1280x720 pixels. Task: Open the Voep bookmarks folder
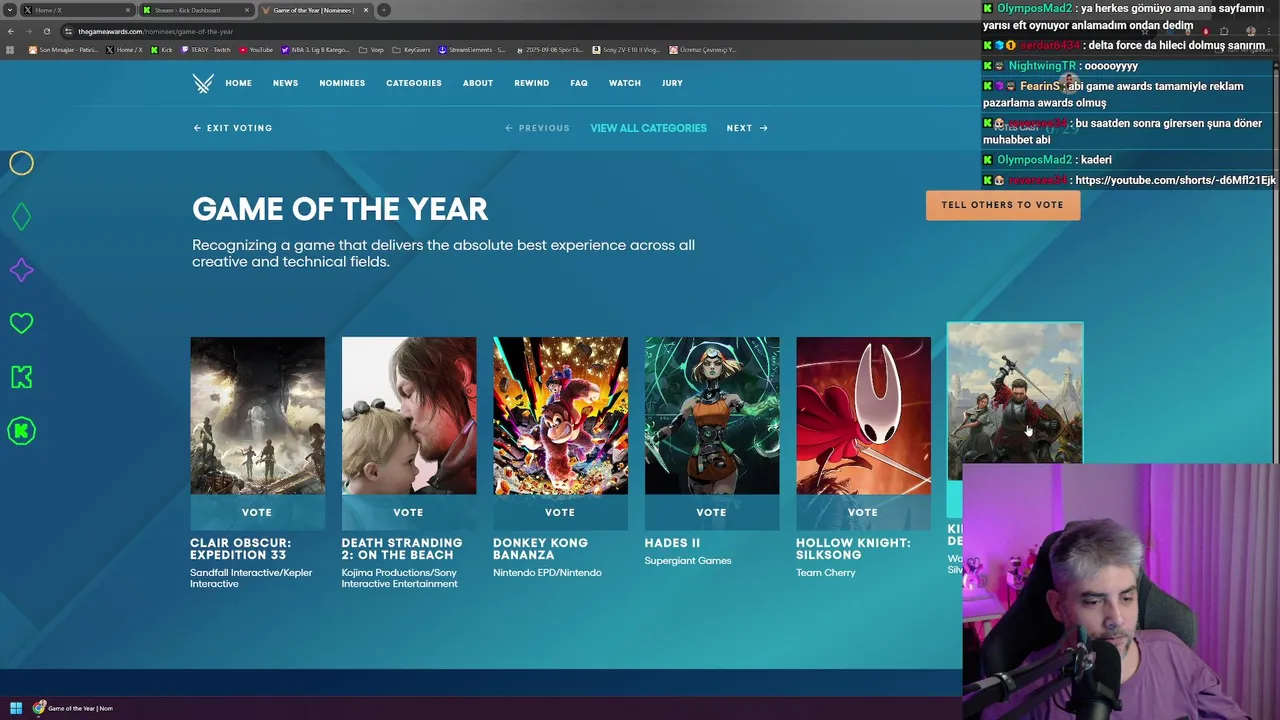click(371, 49)
